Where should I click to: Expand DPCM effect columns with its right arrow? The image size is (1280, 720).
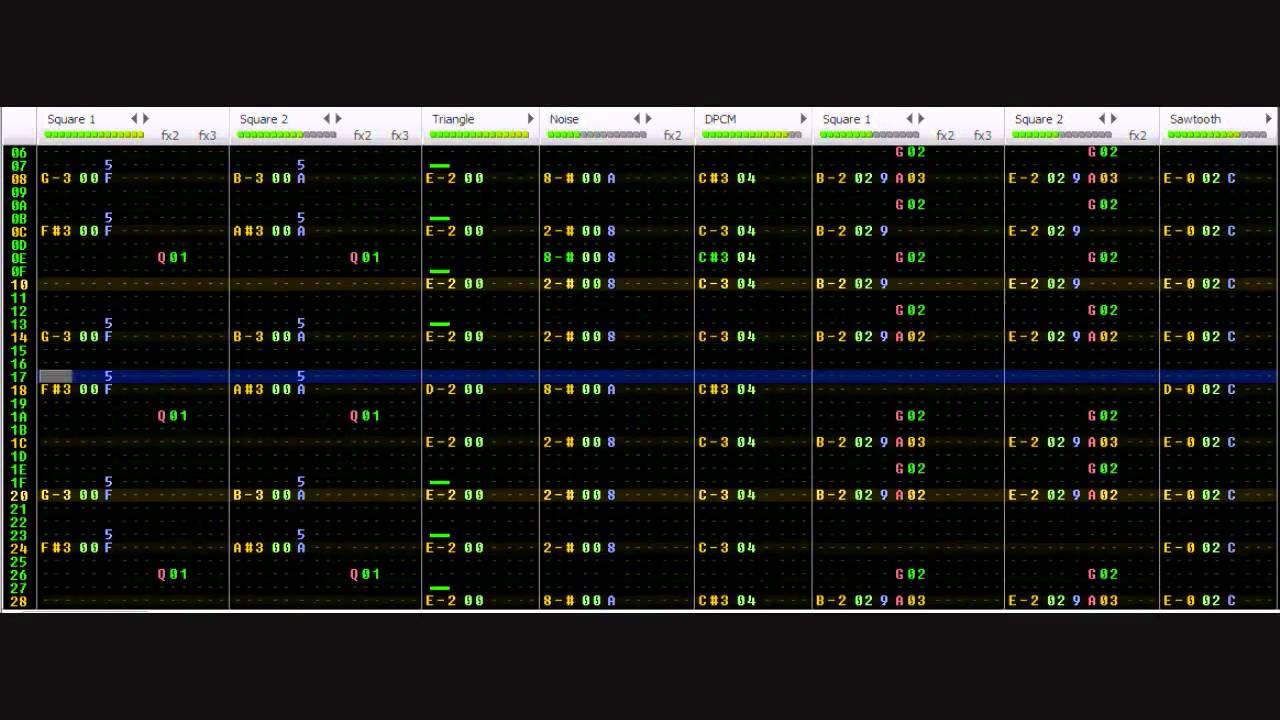pos(803,119)
